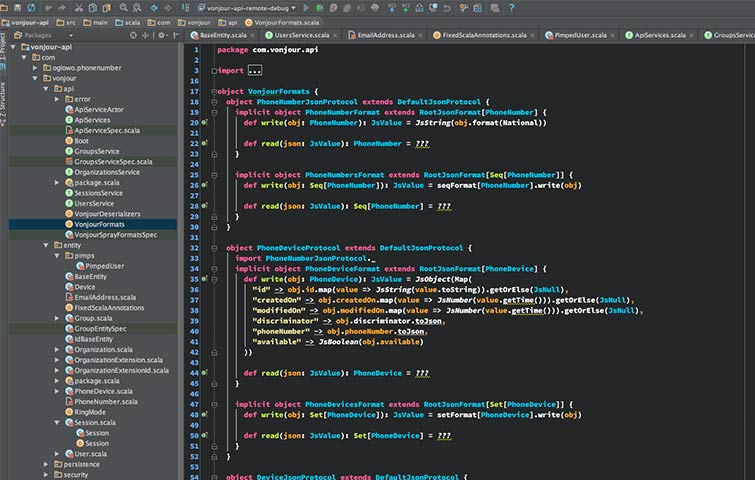Click the project structure icon
This screenshot has height=480, width=755.
pos(477,8)
